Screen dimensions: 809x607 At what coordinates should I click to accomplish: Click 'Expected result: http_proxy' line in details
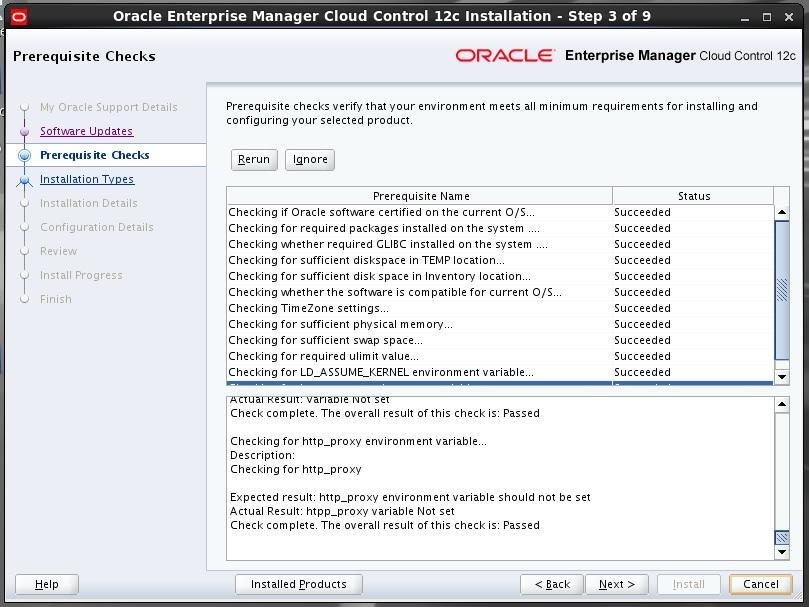coord(410,498)
